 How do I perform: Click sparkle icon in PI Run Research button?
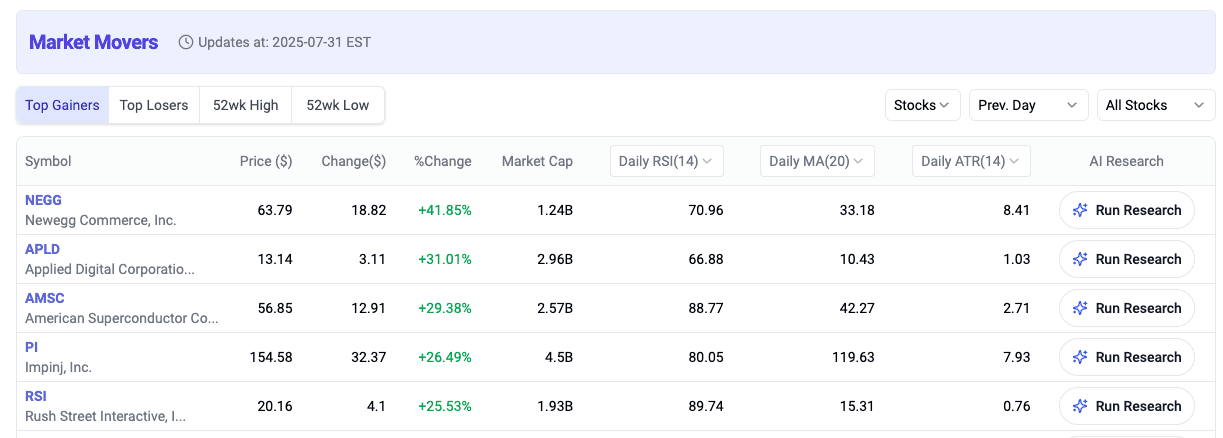(x=1080, y=357)
